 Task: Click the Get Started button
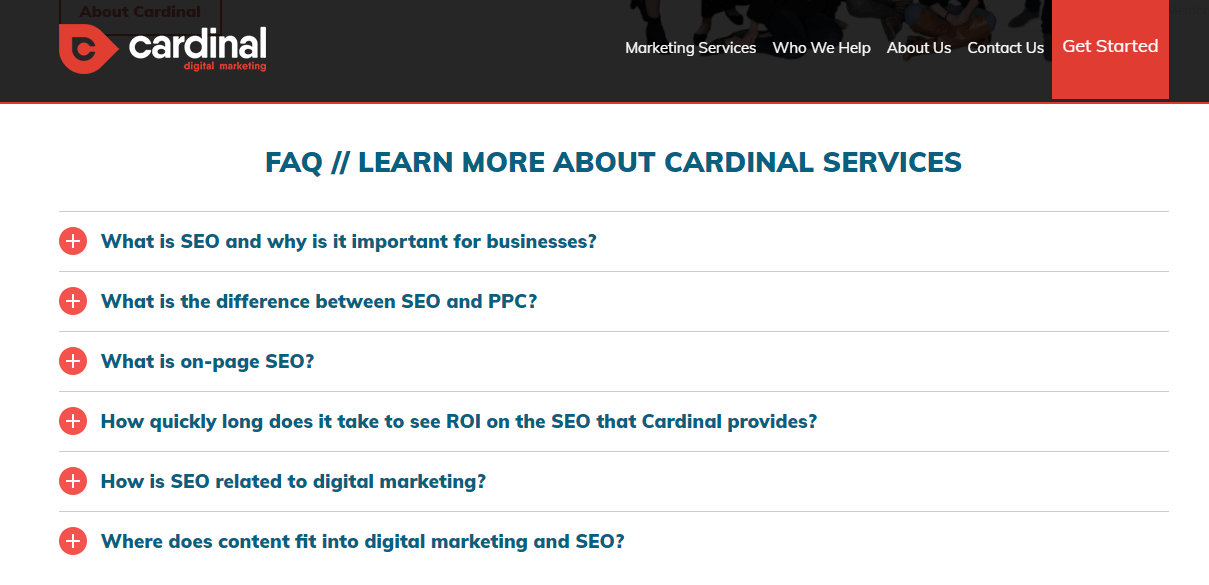pos(1110,47)
